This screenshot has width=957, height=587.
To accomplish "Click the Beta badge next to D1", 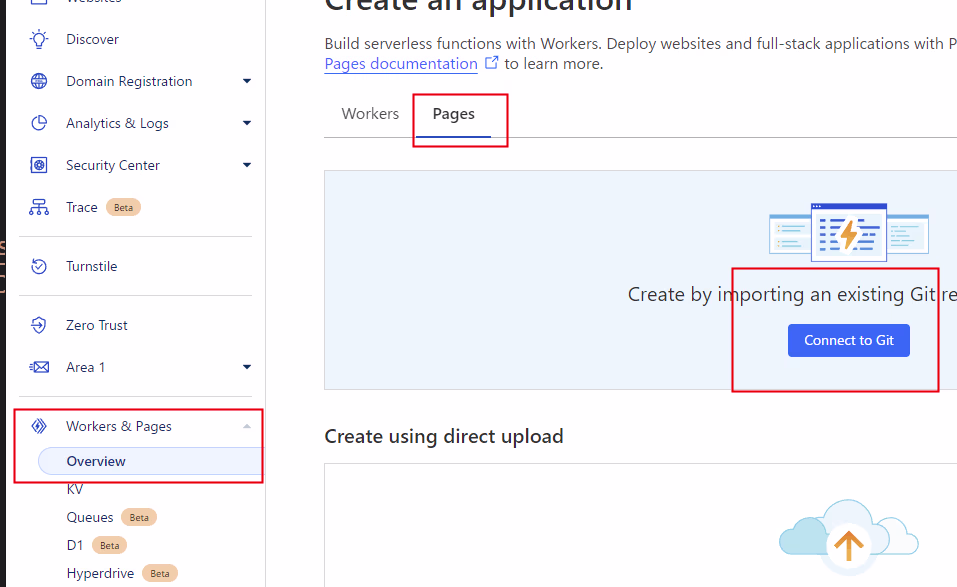I will click(x=109, y=546).
